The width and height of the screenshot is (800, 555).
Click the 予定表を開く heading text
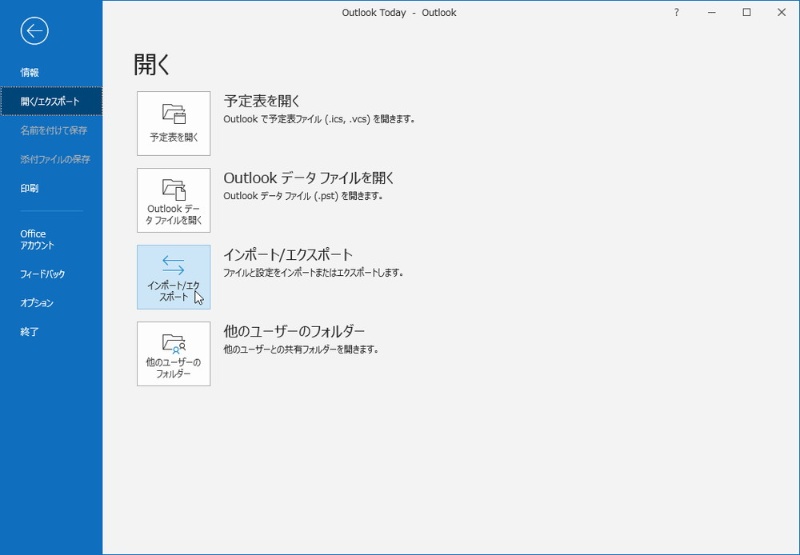click(x=262, y=100)
